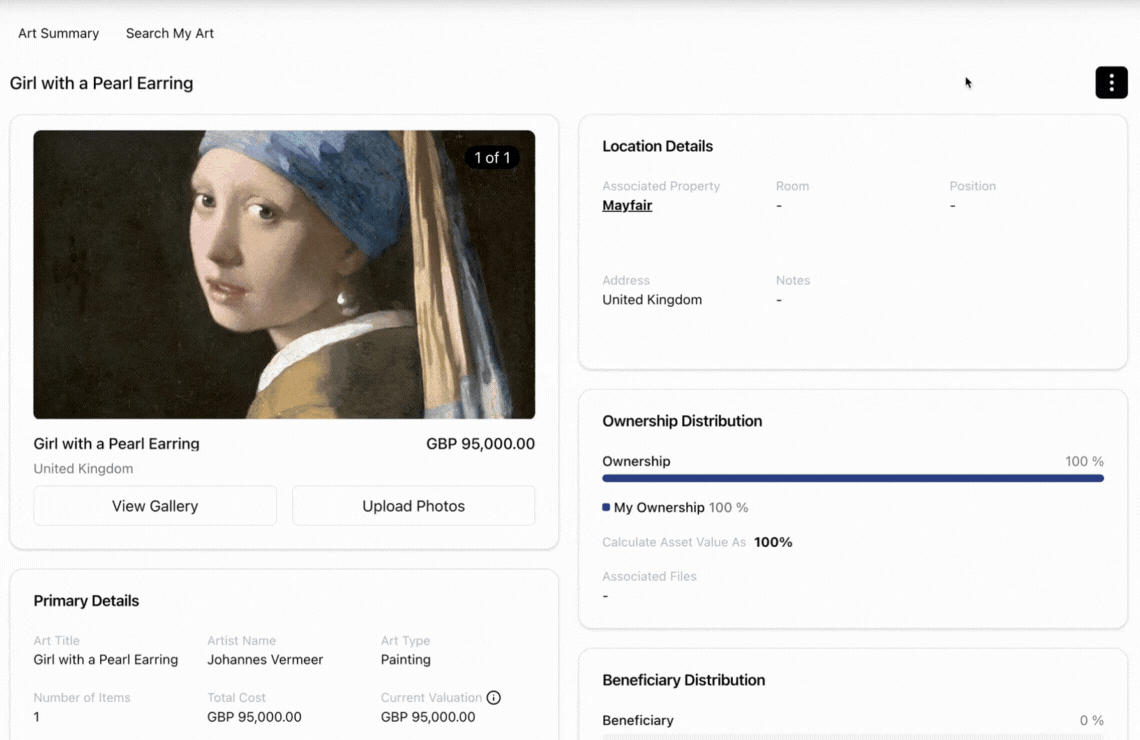This screenshot has height=740, width=1140.
Task: Click the Upload Photos button
Action: [413, 506]
